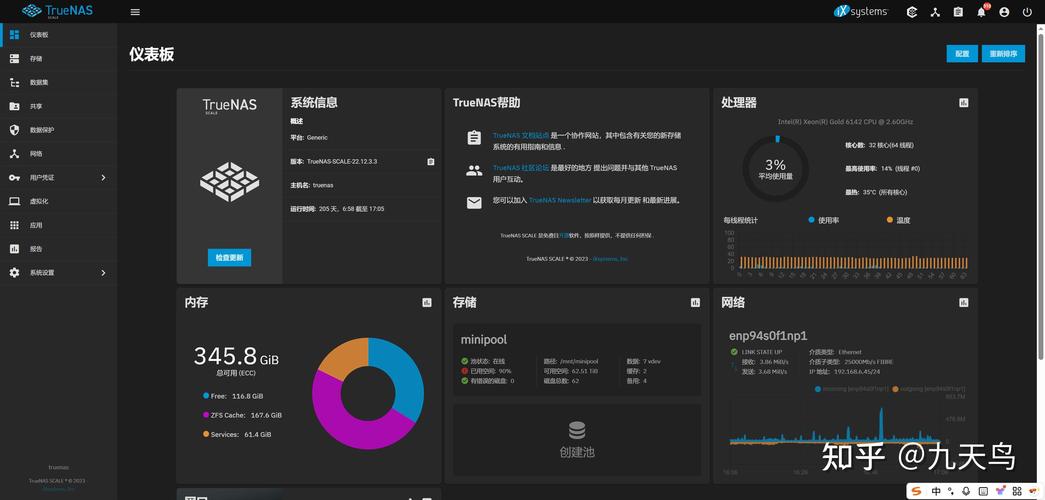Click the microphone icon in input method bar
The image size is (1045, 500).
(966, 491)
